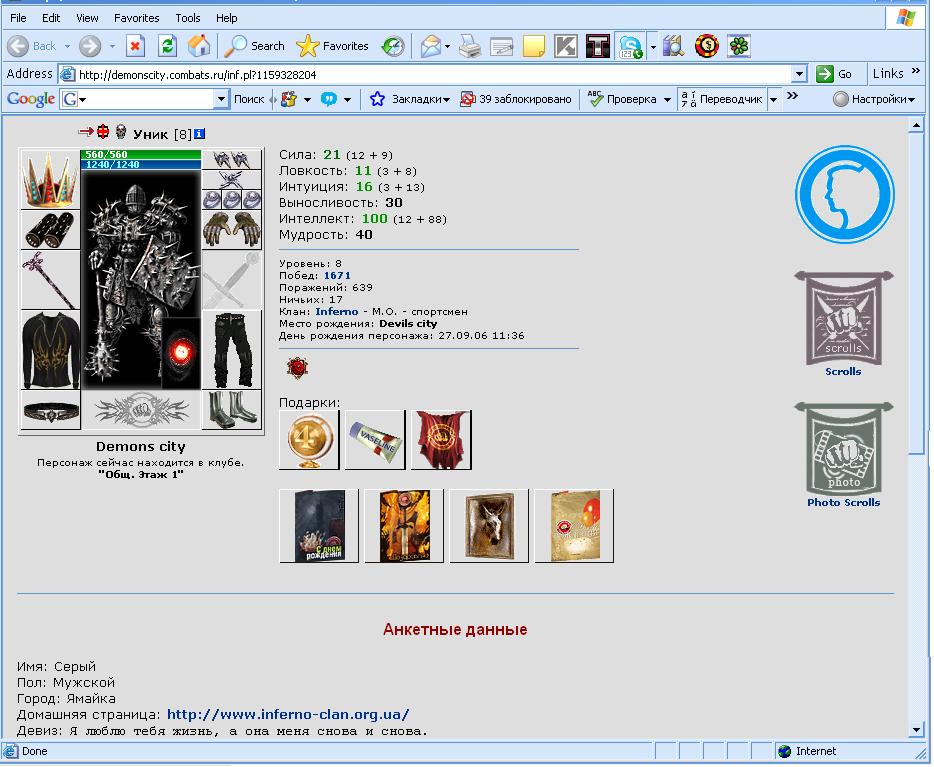The image size is (934, 767).
Task: Open dropdown next to mail icon
Action: [x=447, y=46]
